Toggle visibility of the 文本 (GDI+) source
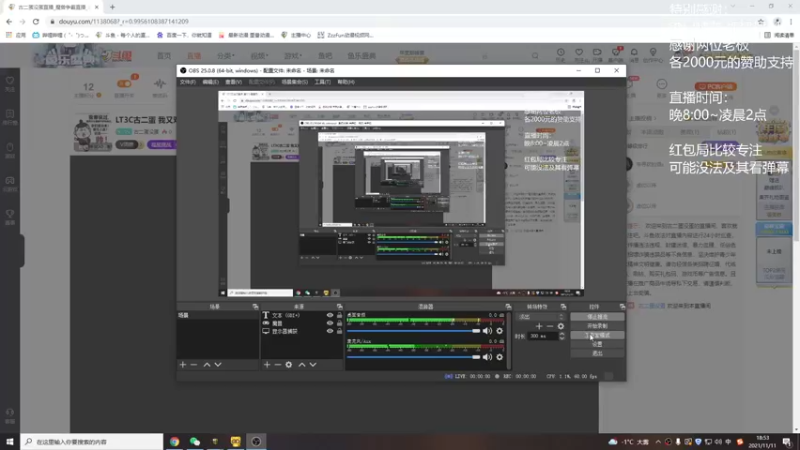The height and width of the screenshot is (450, 800). click(330, 315)
